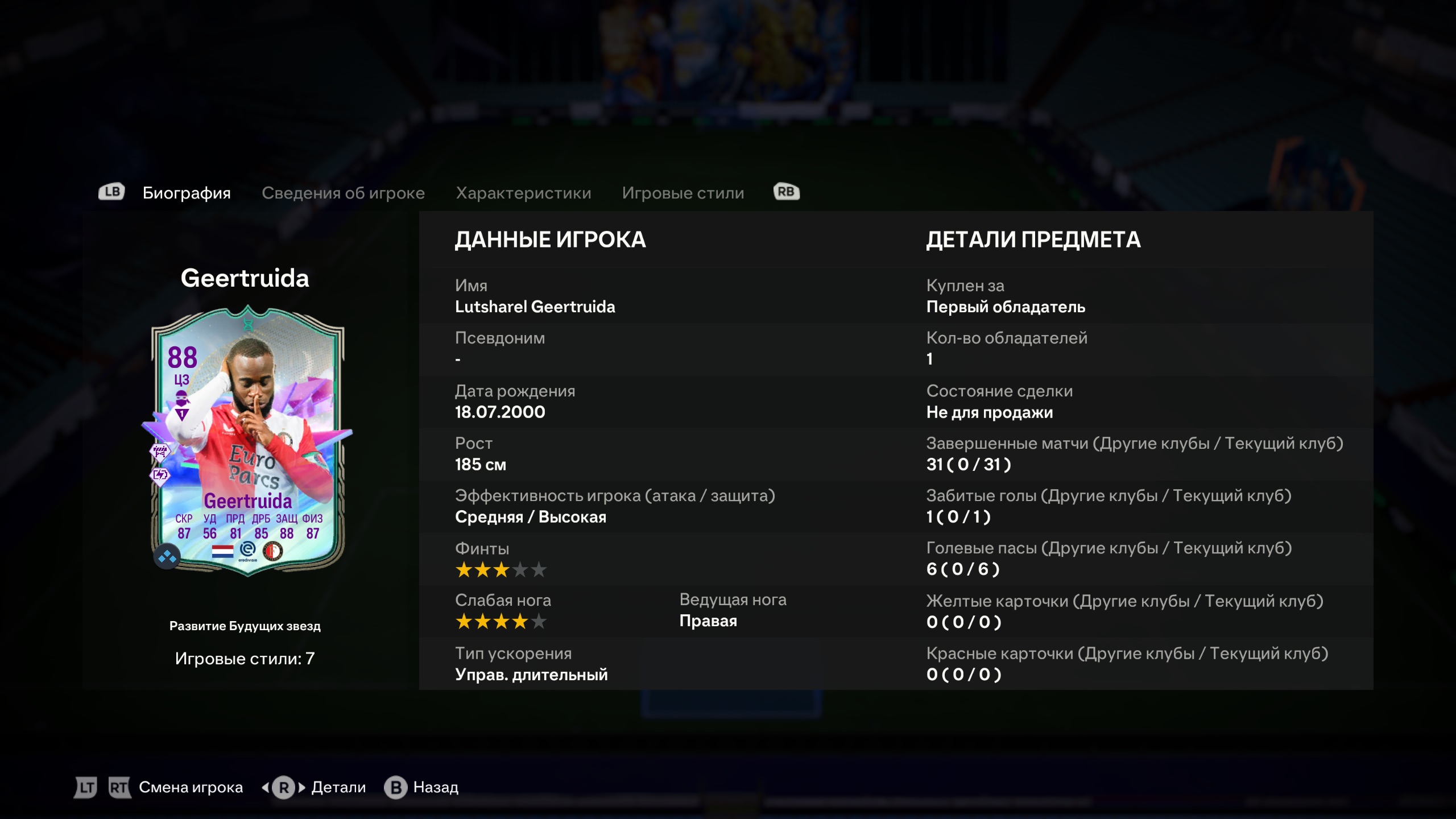The image size is (1456, 819).
Task: Click the battery lightning playstyle diamond
Action: (x=160, y=475)
